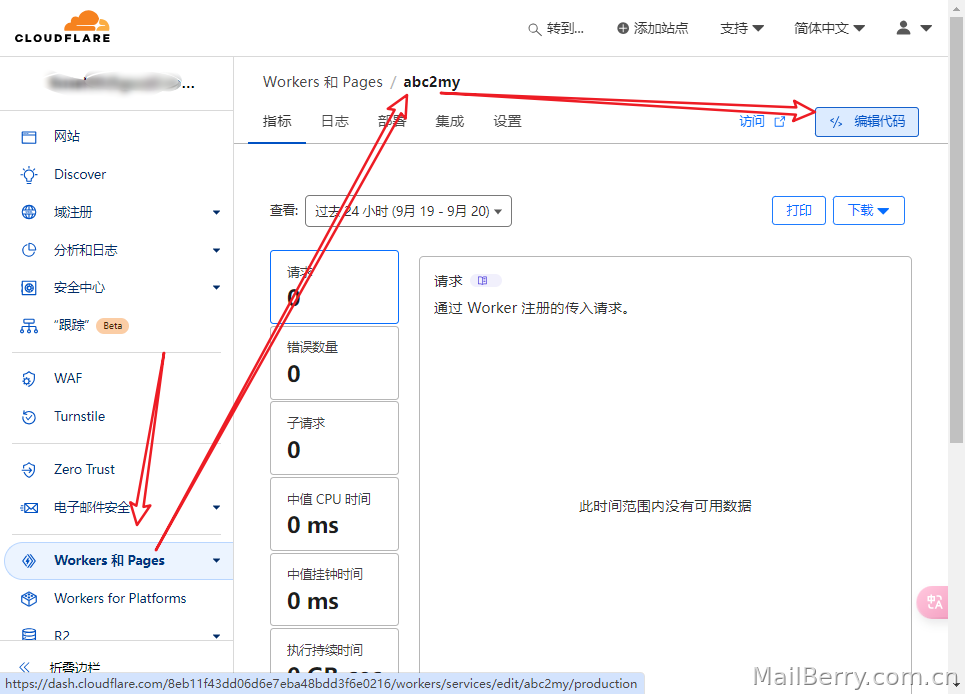Open the 网站 websites icon in sidebar
Viewport: 965px width, 694px height.
click(29, 137)
